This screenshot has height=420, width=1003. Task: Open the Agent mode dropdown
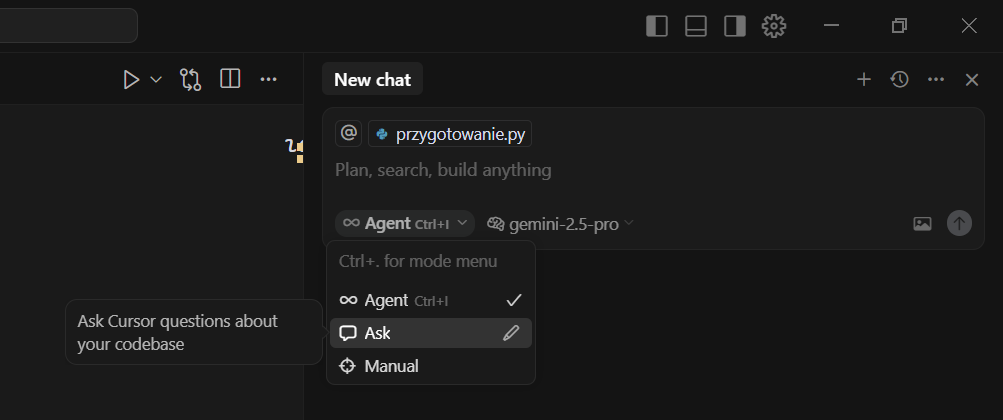tap(405, 223)
